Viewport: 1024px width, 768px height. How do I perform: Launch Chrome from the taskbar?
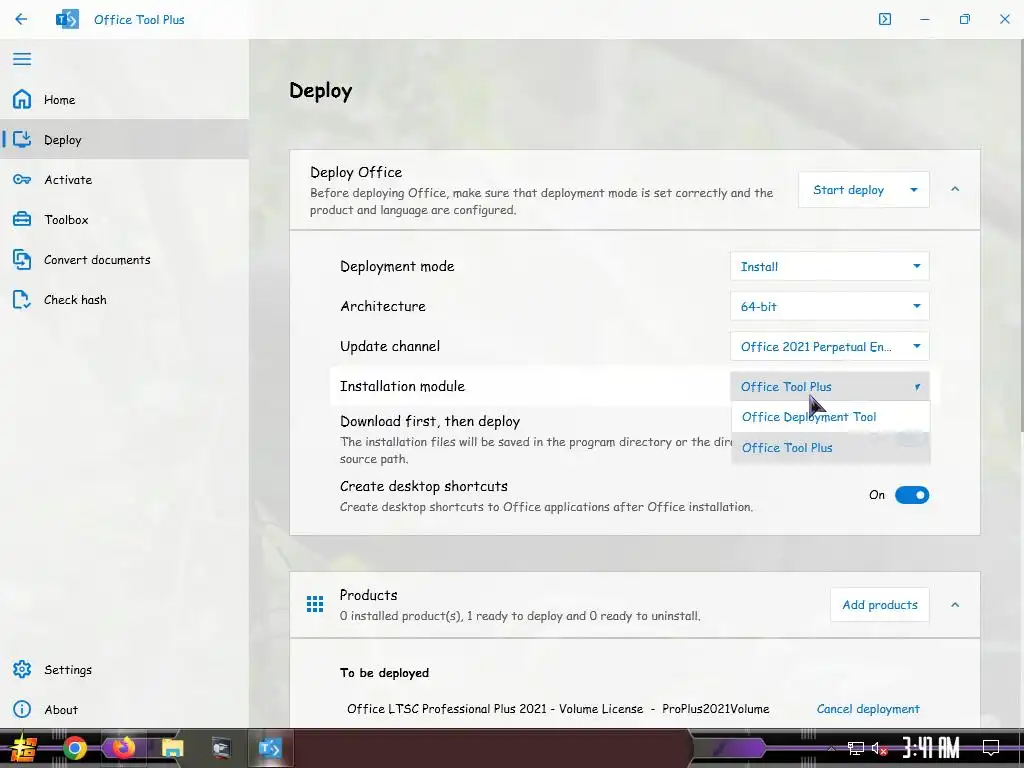74,748
